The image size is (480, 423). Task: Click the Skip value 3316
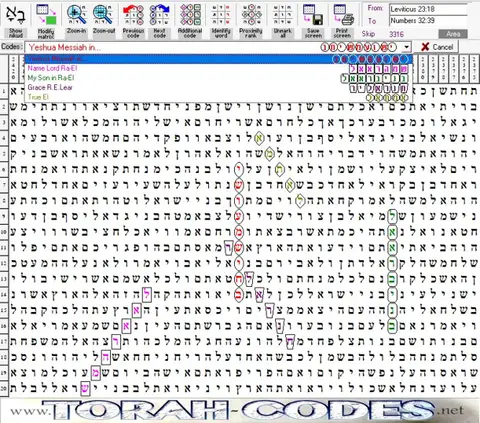[x=396, y=34]
